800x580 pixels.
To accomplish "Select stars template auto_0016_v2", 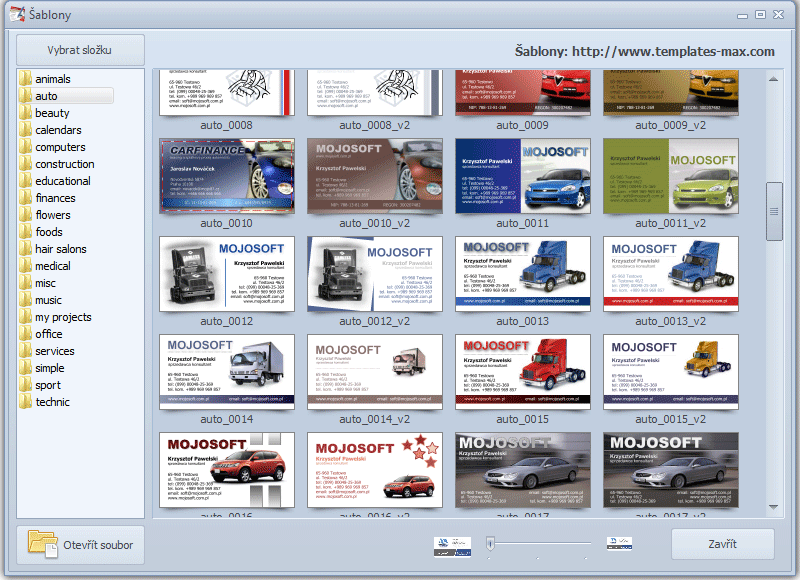I will point(374,470).
